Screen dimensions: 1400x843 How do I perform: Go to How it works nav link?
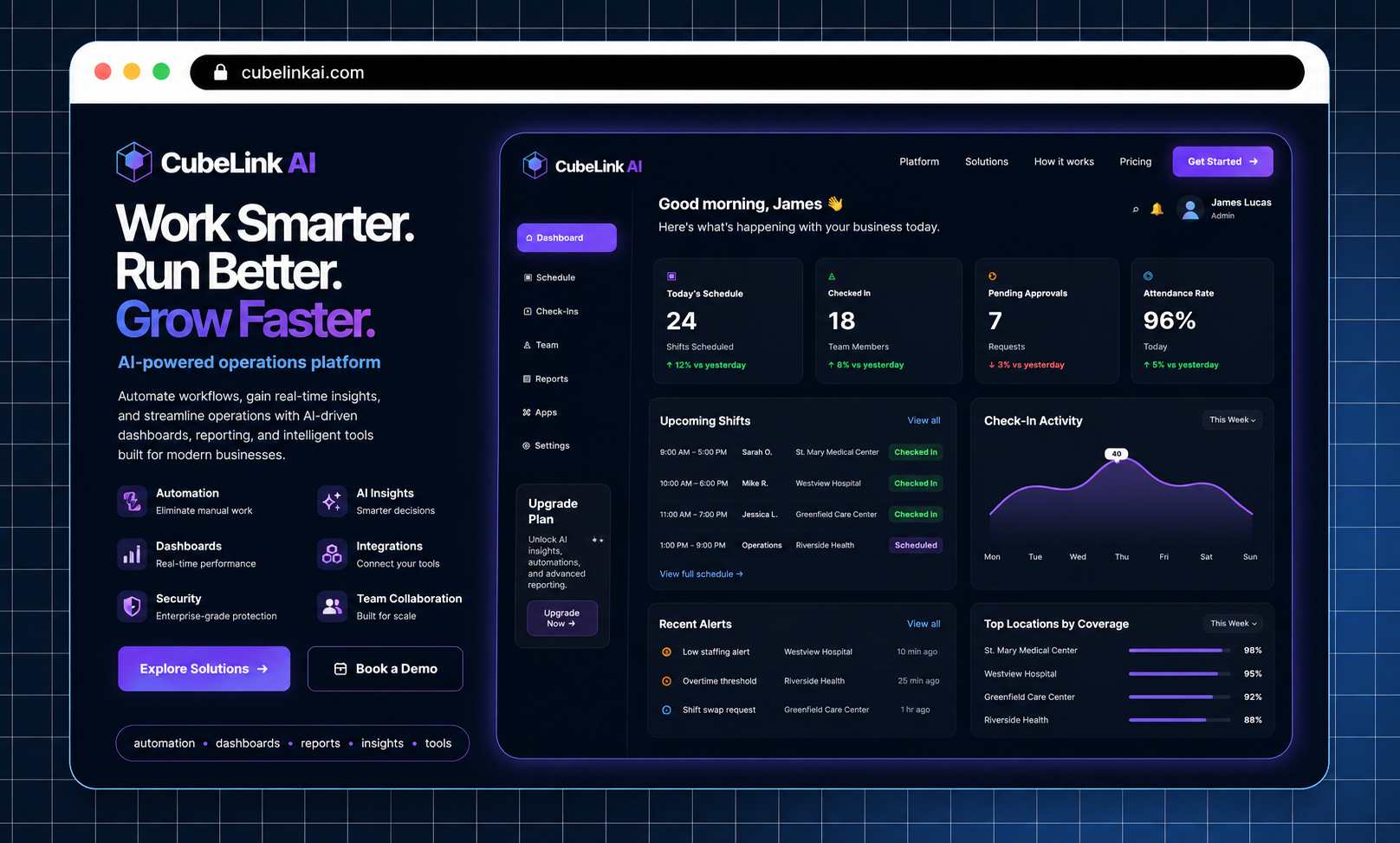1064,162
